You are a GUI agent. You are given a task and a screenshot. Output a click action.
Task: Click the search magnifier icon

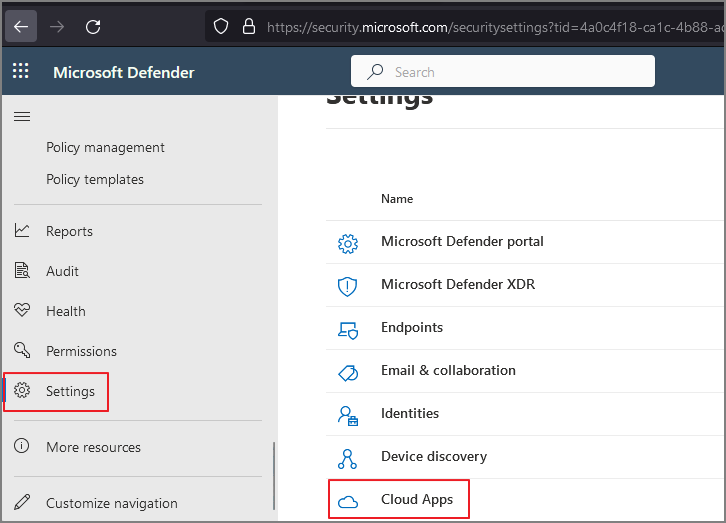click(x=375, y=72)
